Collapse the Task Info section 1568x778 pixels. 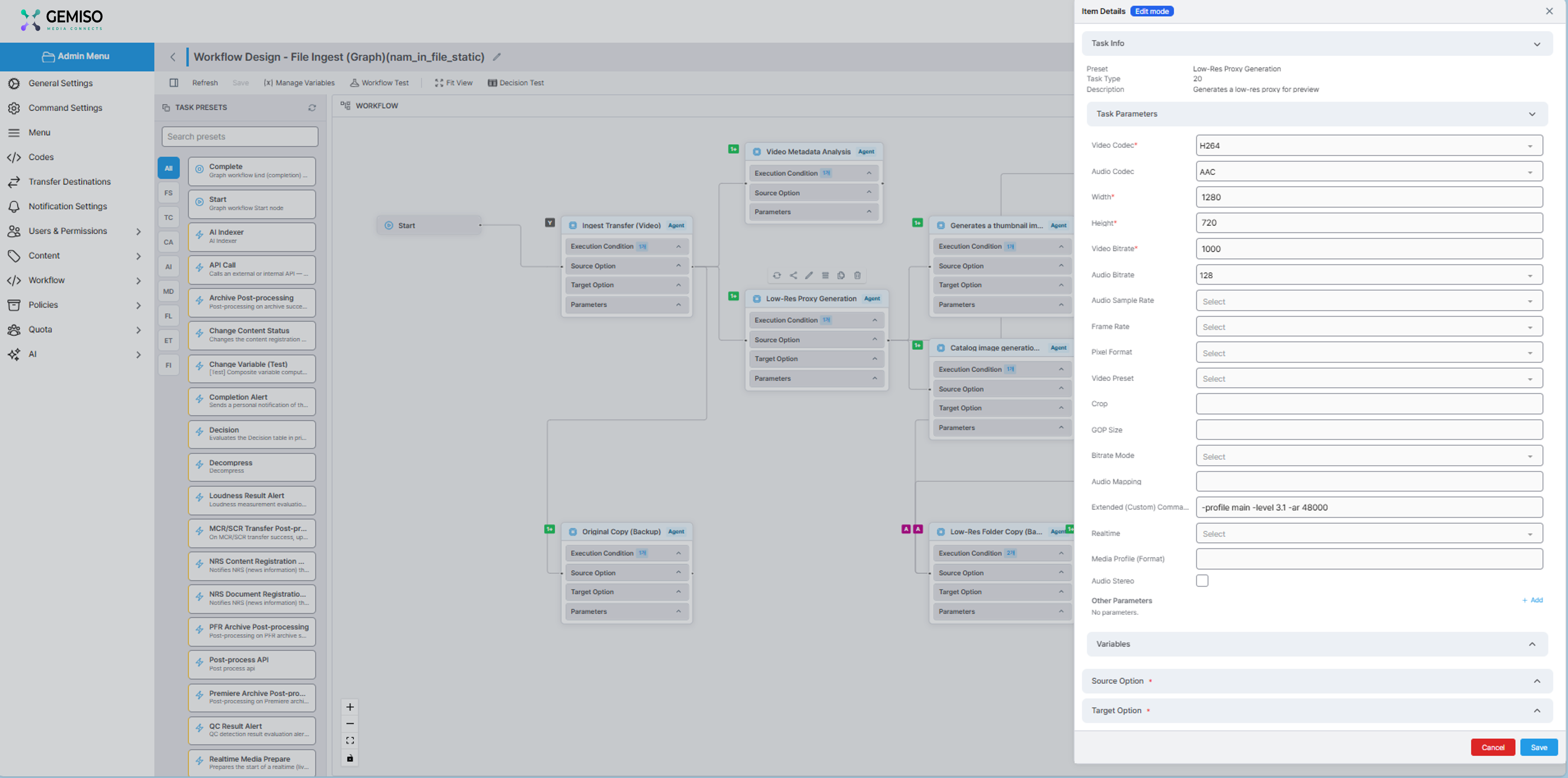click(1317, 43)
